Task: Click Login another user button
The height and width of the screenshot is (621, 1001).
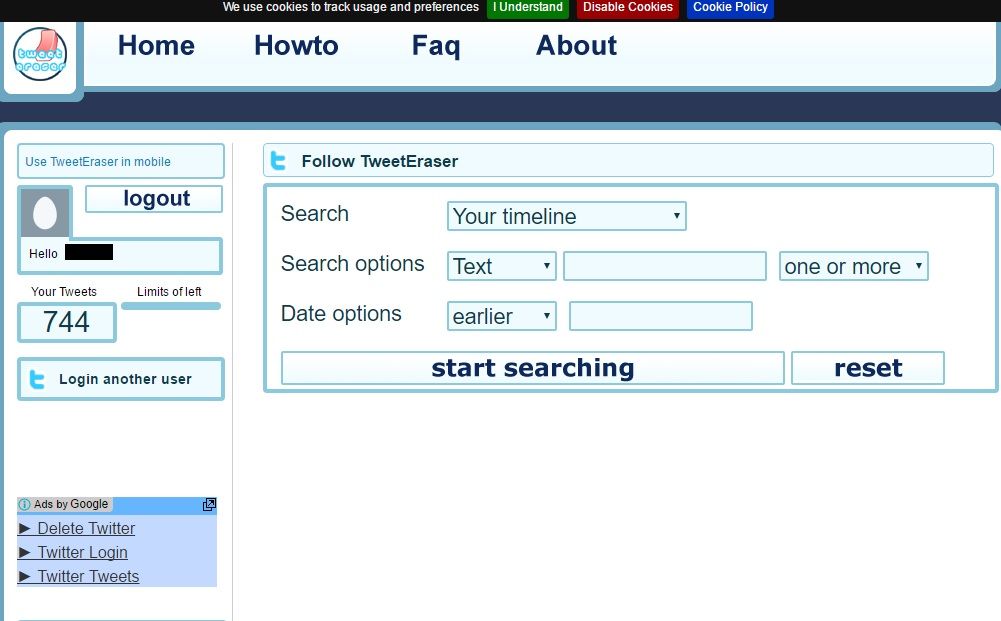Action: (x=121, y=379)
